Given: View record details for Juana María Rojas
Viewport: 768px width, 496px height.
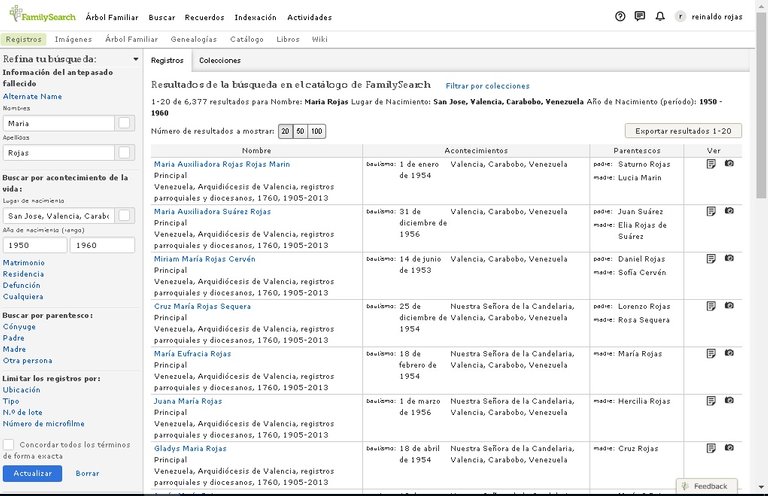Looking at the screenshot, I should 711,401.
